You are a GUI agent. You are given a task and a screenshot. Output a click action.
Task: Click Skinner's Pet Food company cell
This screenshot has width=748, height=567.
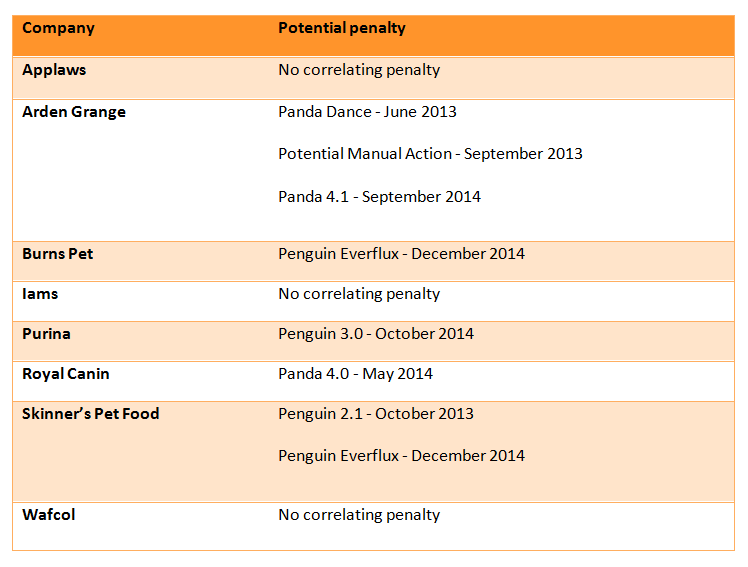[91, 414]
